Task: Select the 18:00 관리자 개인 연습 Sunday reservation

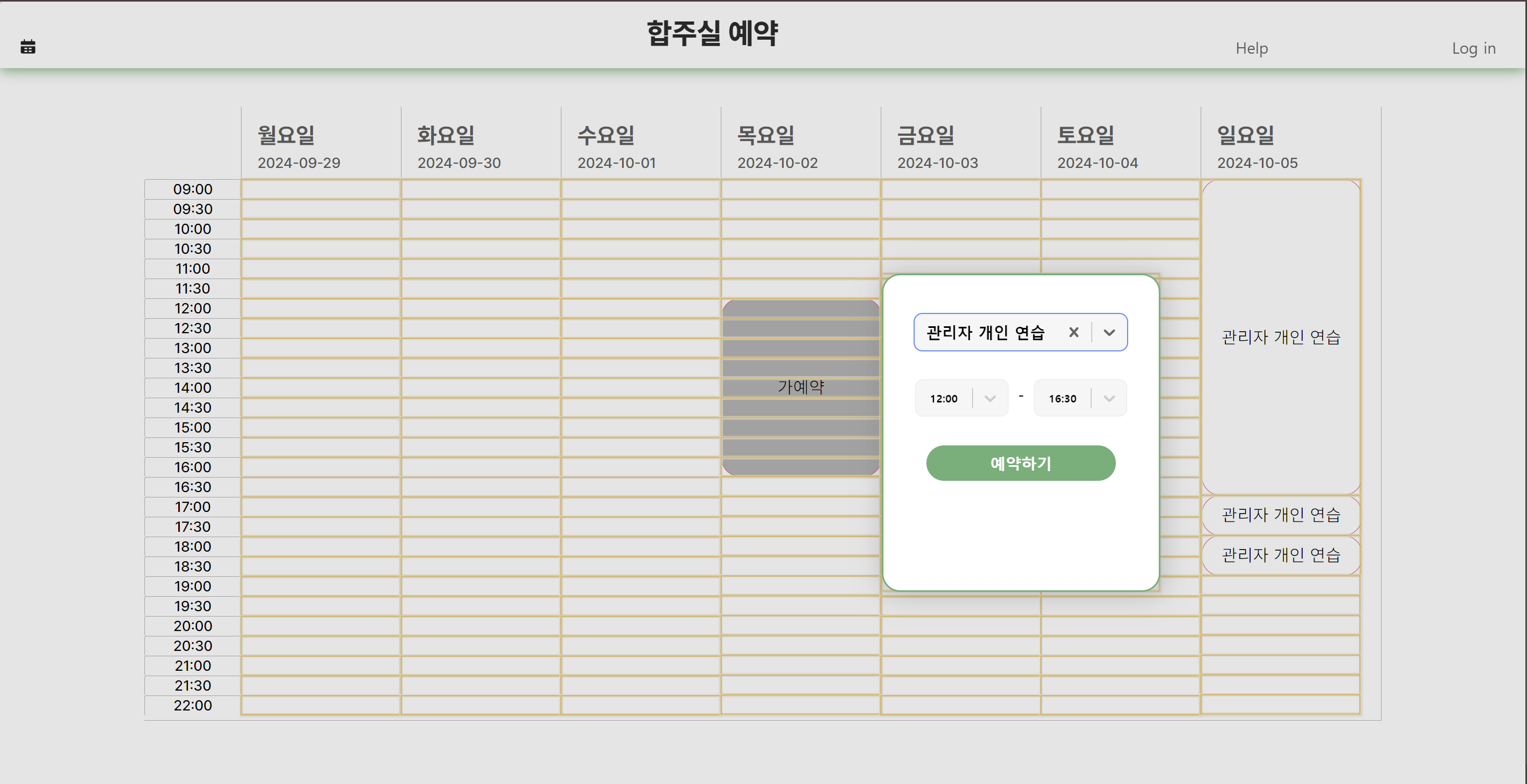Action: coord(1281,555)
